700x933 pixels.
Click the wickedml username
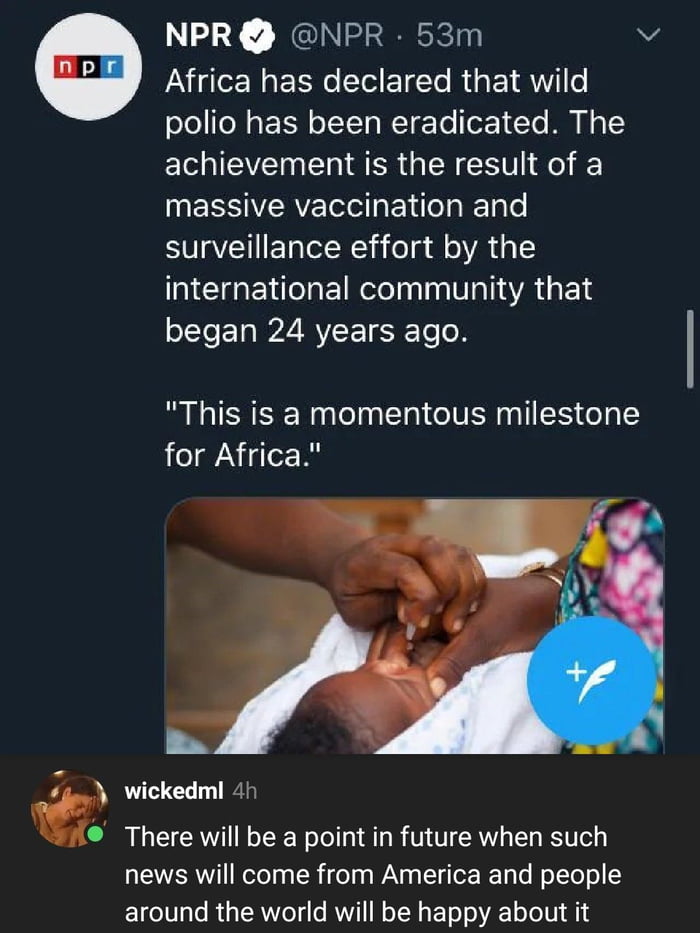174,791
